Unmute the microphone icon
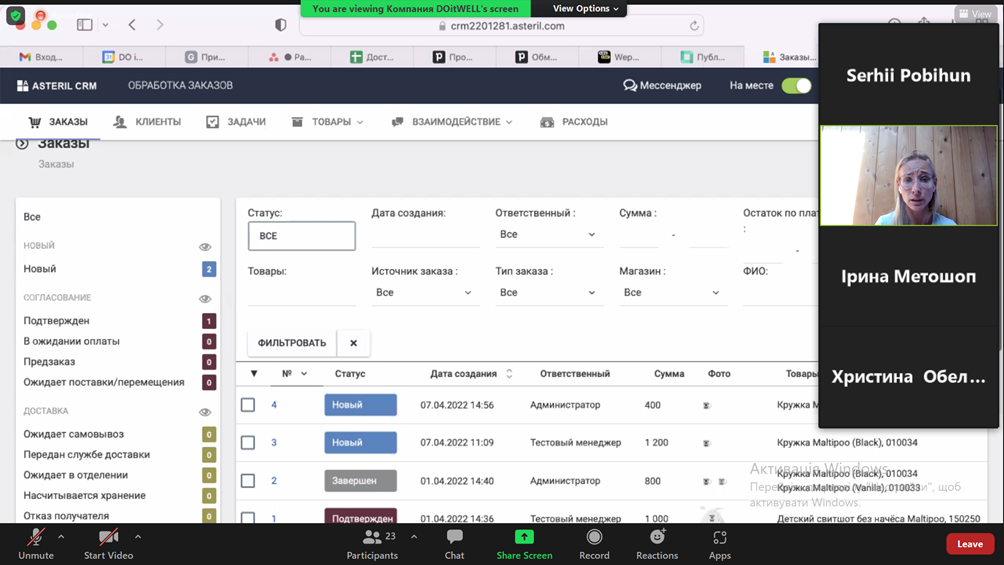 (36, 538)
